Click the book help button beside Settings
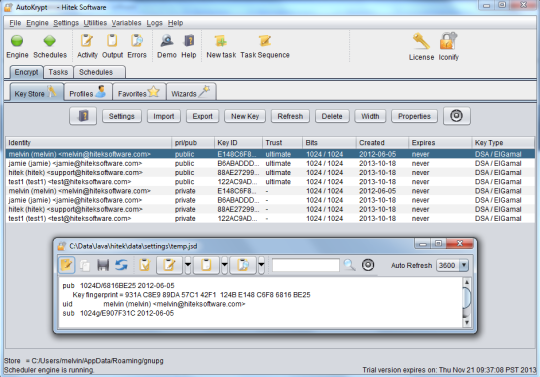This screenshot has height=377, width=540. [83, 116]
